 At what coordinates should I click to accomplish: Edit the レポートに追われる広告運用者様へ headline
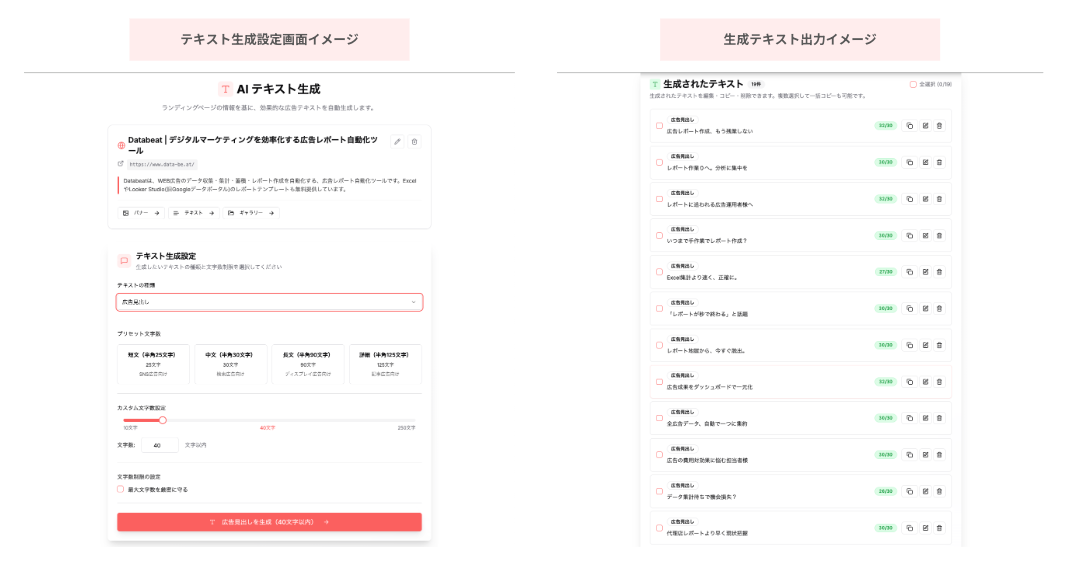(925, 199)
